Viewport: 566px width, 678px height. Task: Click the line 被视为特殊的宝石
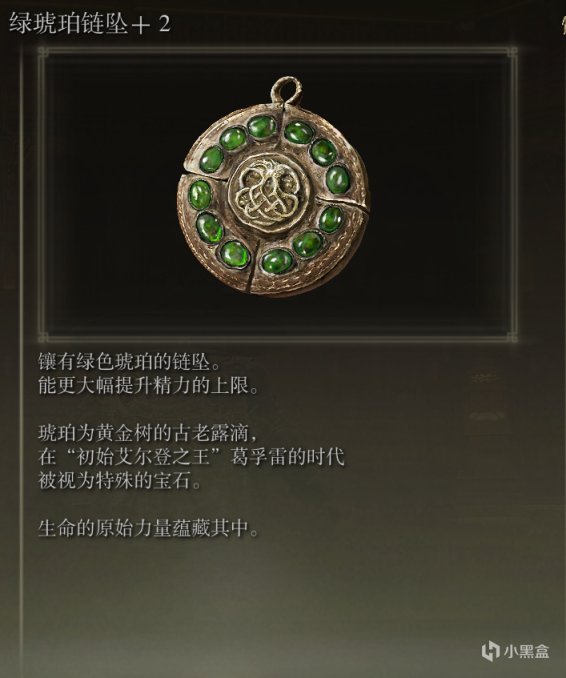(x=120, y=480)
